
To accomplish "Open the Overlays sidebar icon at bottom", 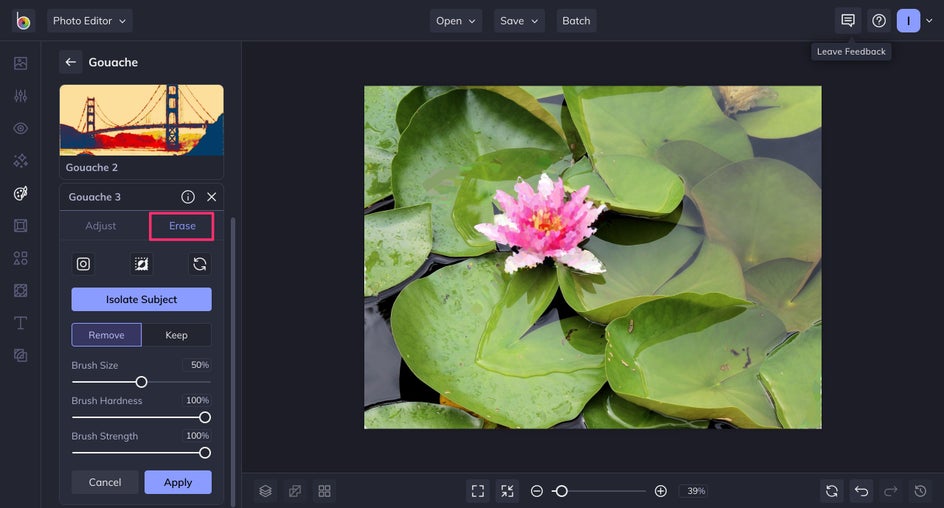I will [20, 356].
